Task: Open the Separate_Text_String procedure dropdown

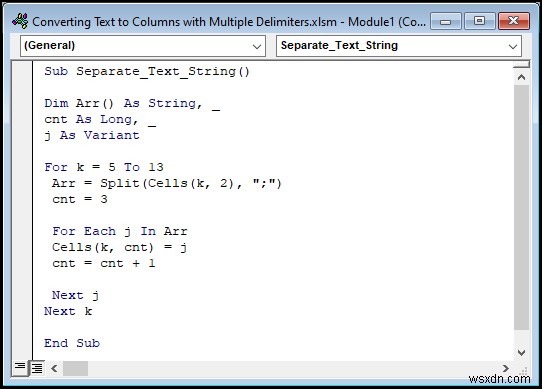Action: click(x=399, y=46)
